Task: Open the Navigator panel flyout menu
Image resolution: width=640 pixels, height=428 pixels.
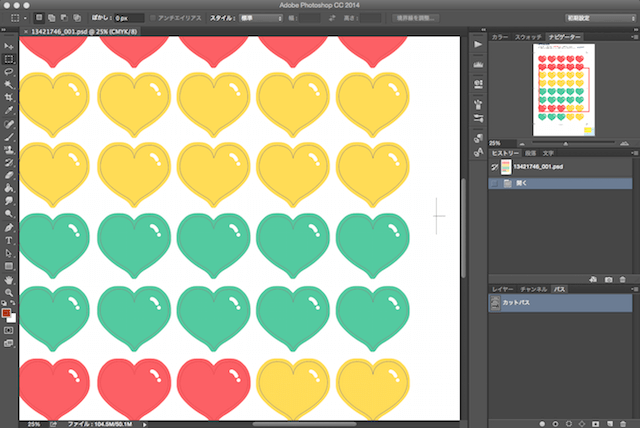Action: [635, 37]
